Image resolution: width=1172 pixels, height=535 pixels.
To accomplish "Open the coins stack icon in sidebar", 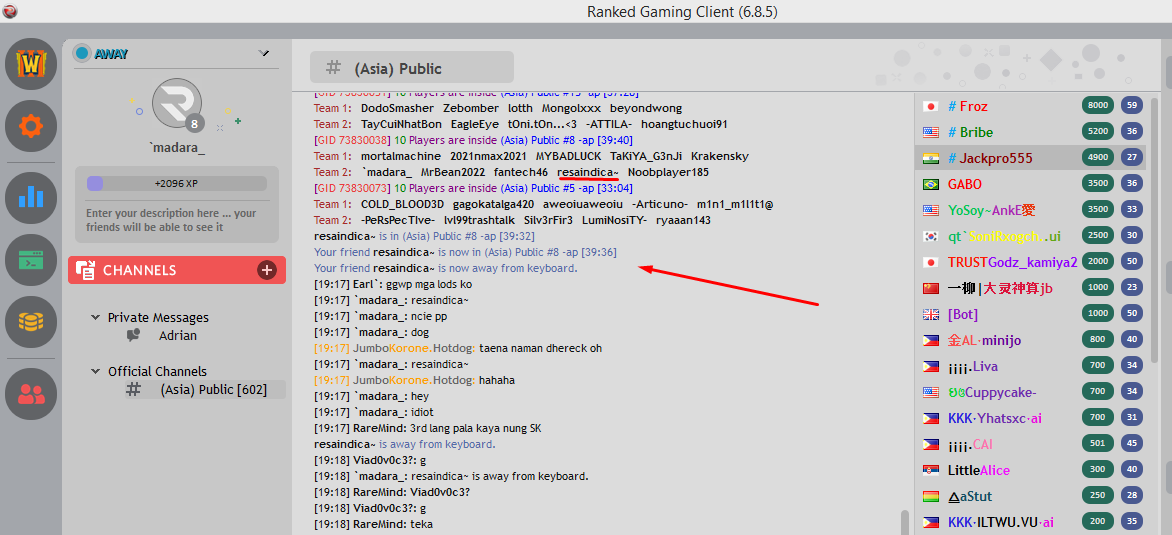I will click(31, 322).
